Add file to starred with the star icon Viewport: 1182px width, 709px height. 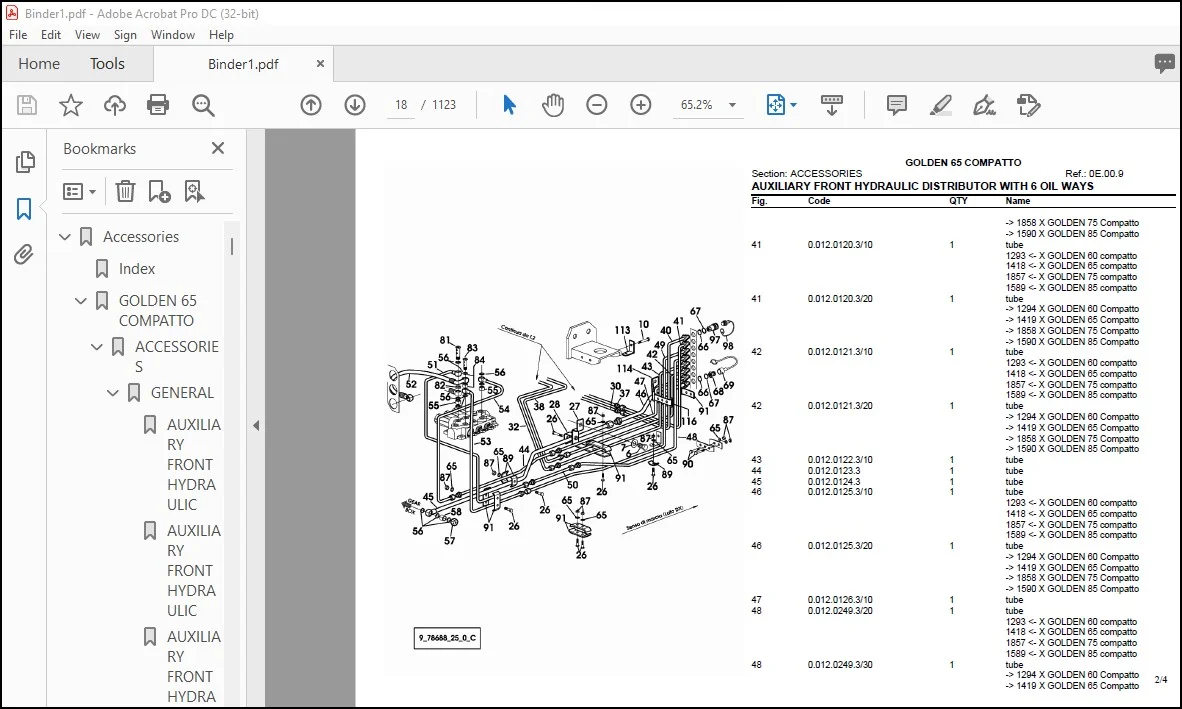pos(71,105)
